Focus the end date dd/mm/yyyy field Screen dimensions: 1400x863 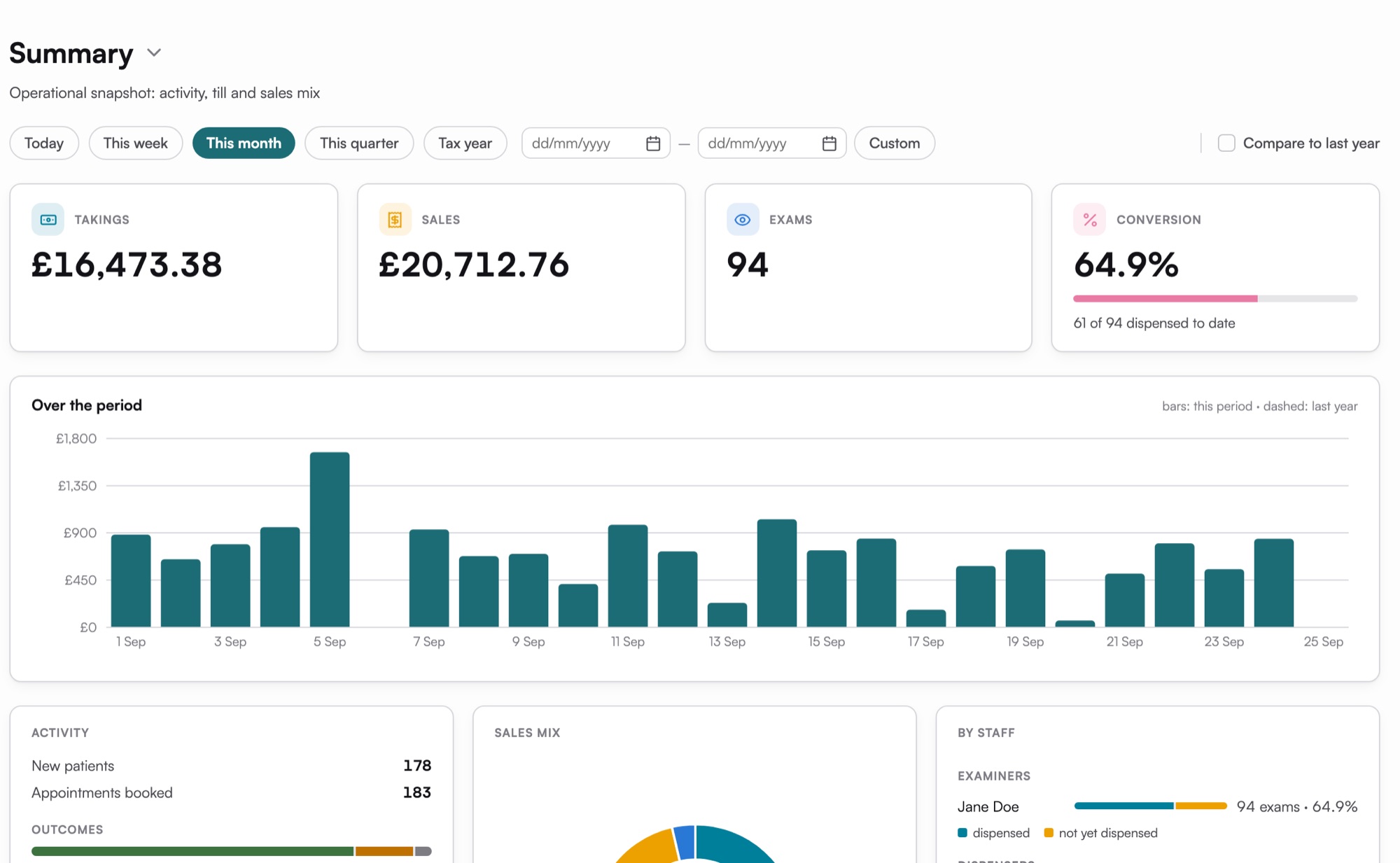point(772,143)
